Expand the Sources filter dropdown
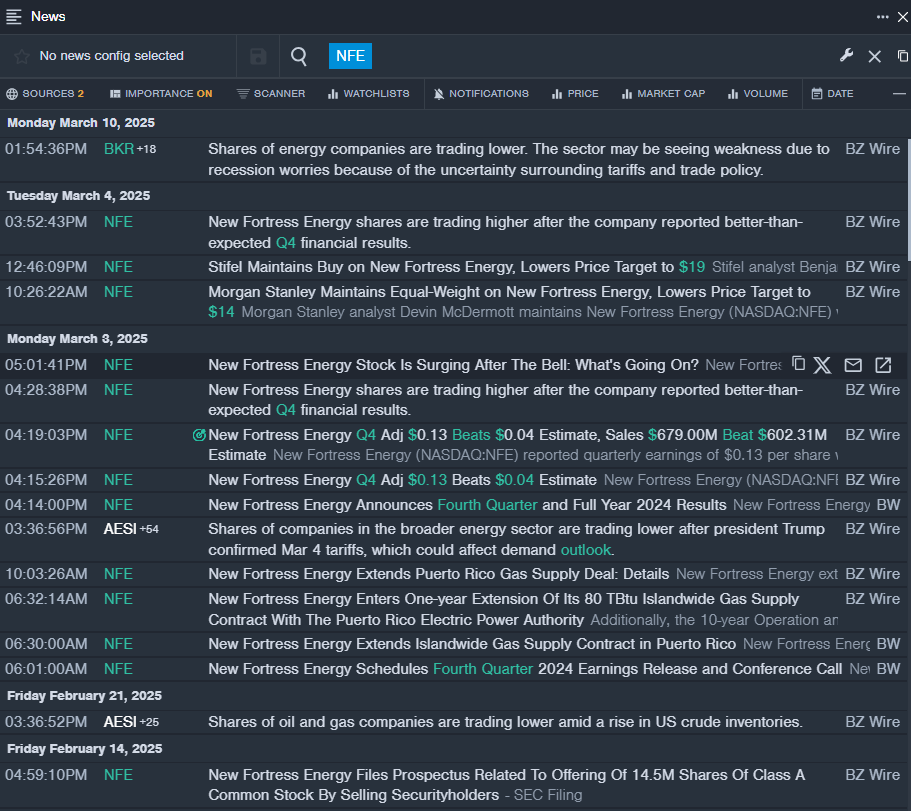 click(45, 94)
